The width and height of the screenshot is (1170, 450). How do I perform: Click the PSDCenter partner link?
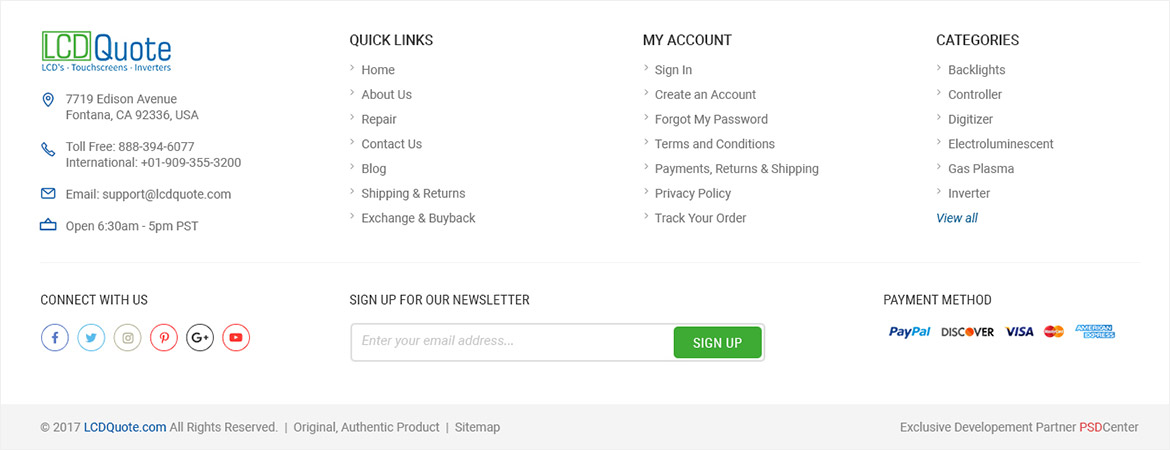tap(1109, 428)
